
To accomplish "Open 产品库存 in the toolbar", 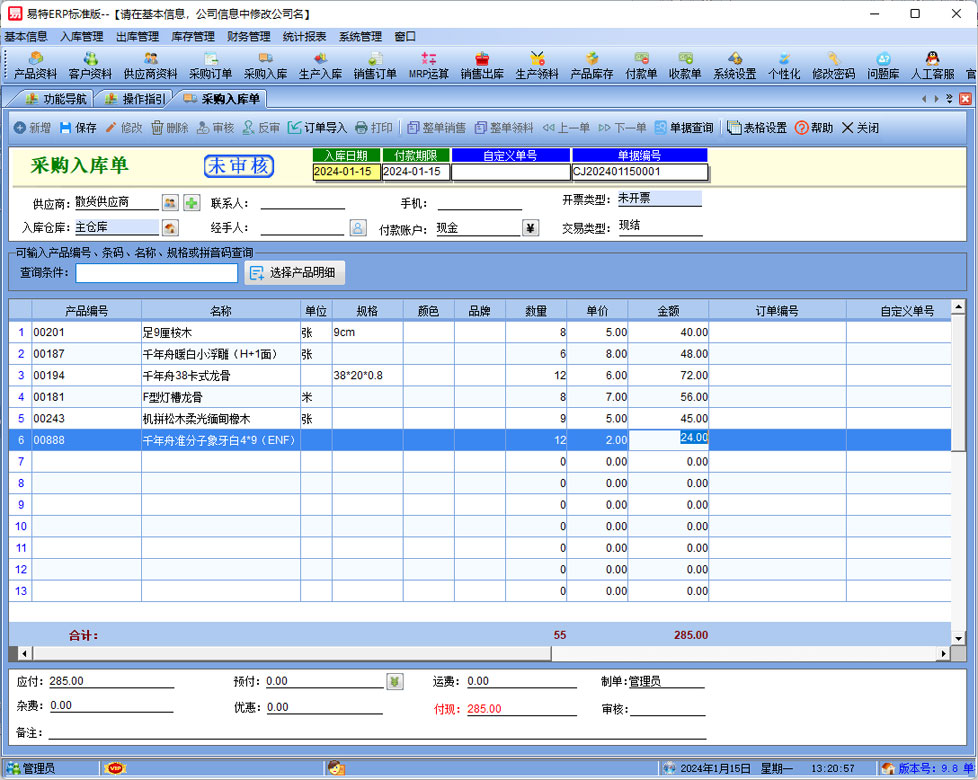I will click(591, 66).
